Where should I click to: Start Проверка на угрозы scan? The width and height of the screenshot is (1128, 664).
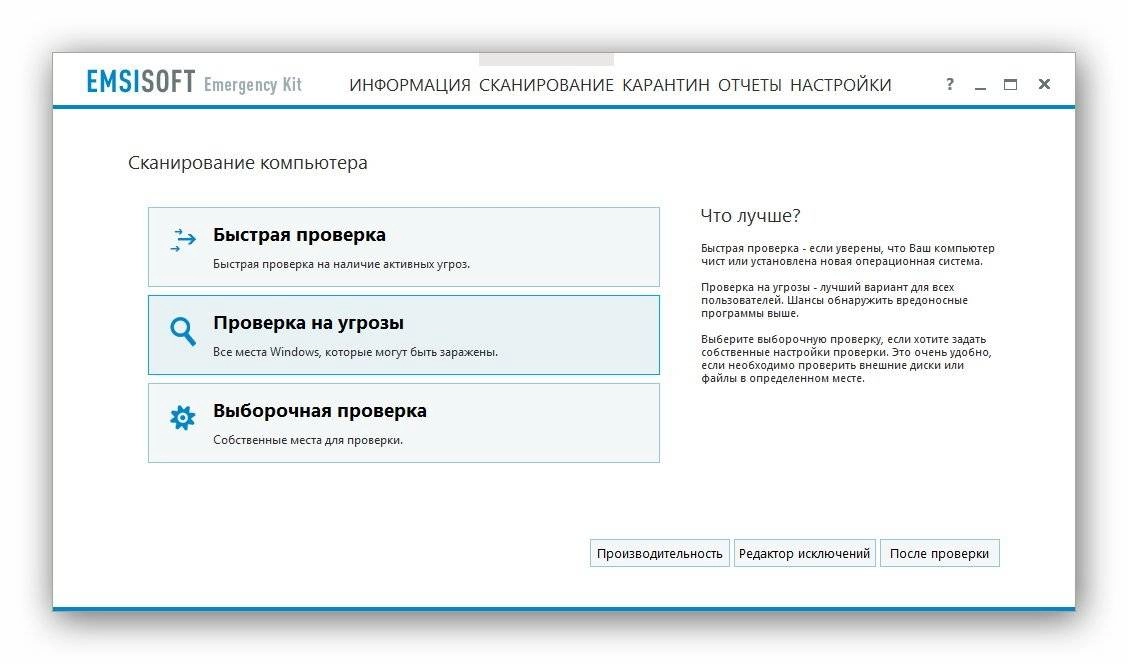pyautogui.click(x=404, y=335)
